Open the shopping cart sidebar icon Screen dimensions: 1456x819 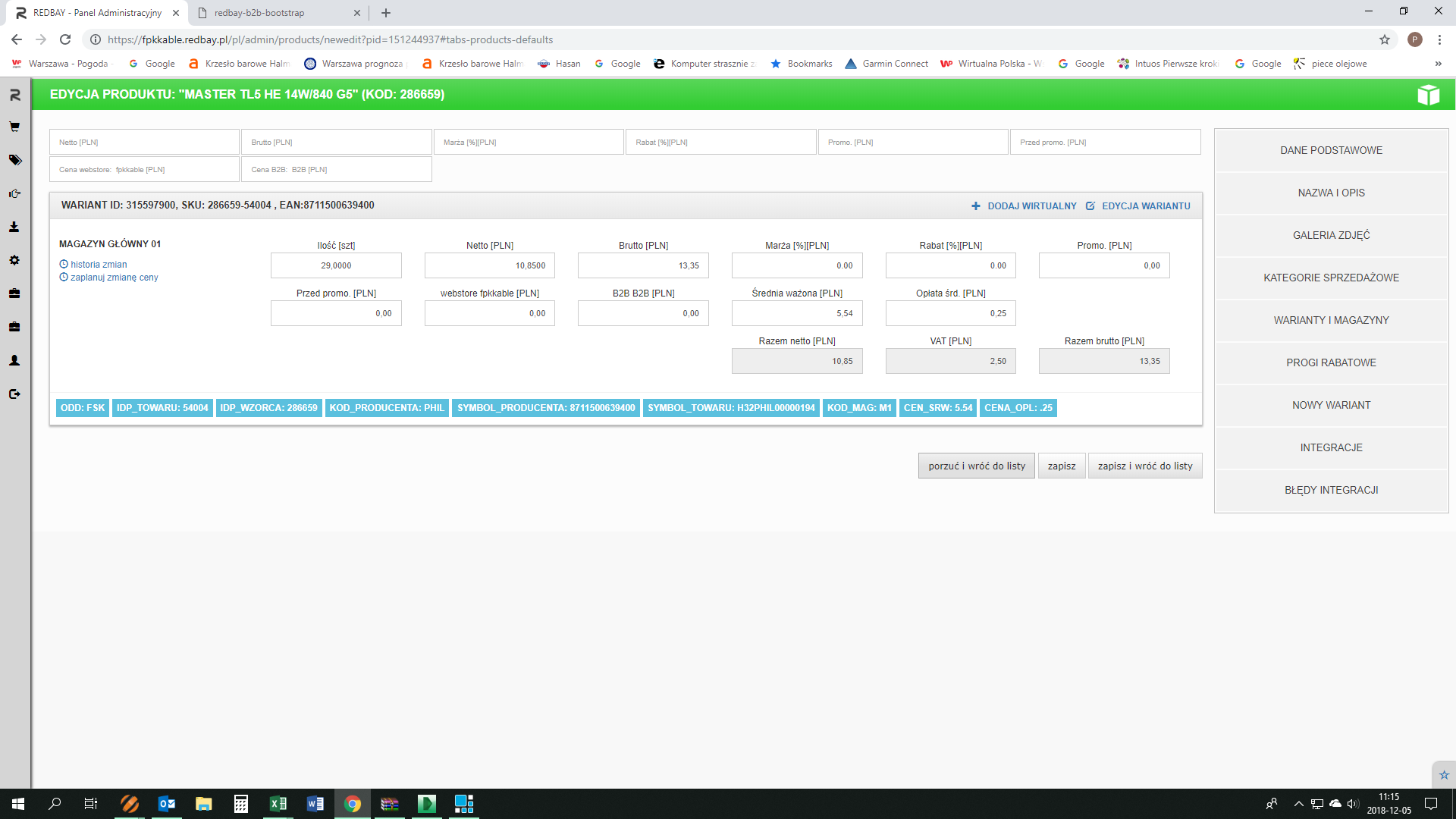(x=14, y=127)
